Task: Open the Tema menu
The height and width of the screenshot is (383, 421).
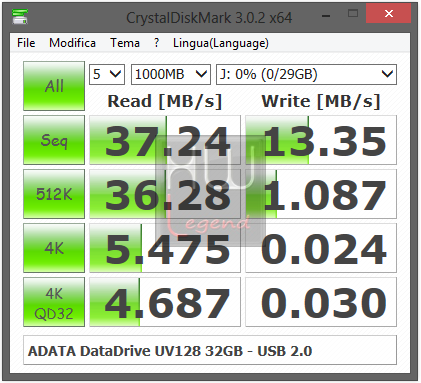Action: (125, 43)
